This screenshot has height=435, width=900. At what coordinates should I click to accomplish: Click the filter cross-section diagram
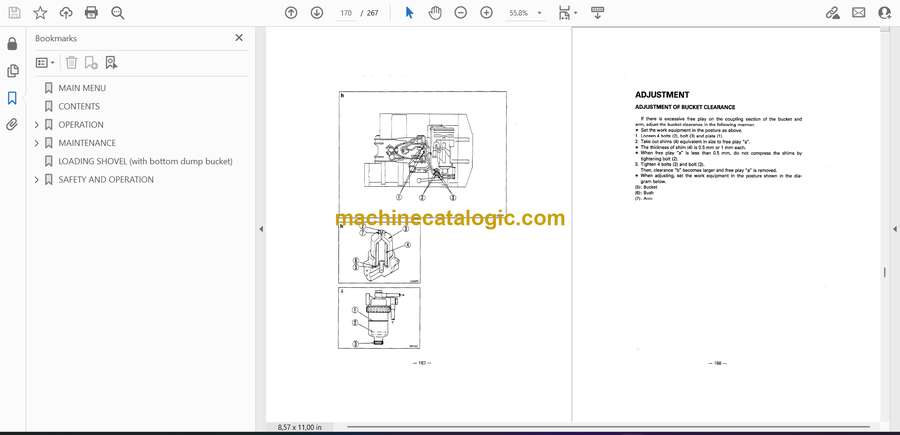click(x=379, y=253)
